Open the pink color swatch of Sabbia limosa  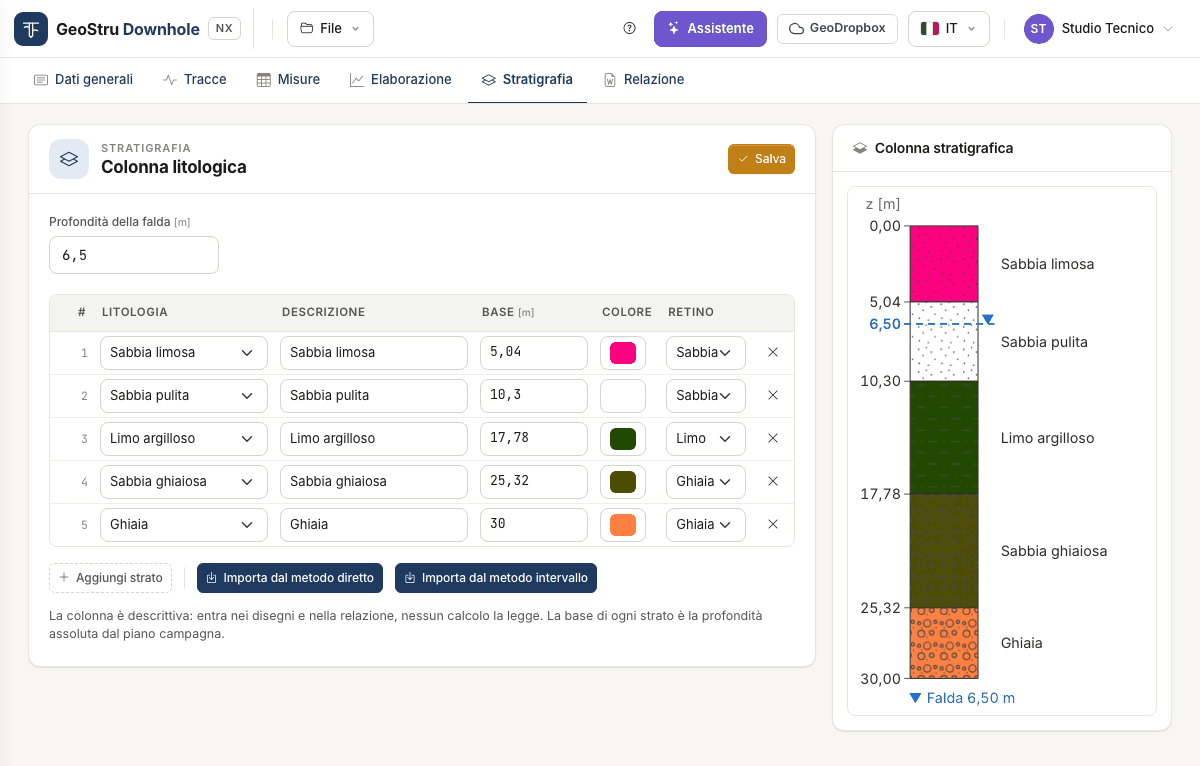click(623, 352)
